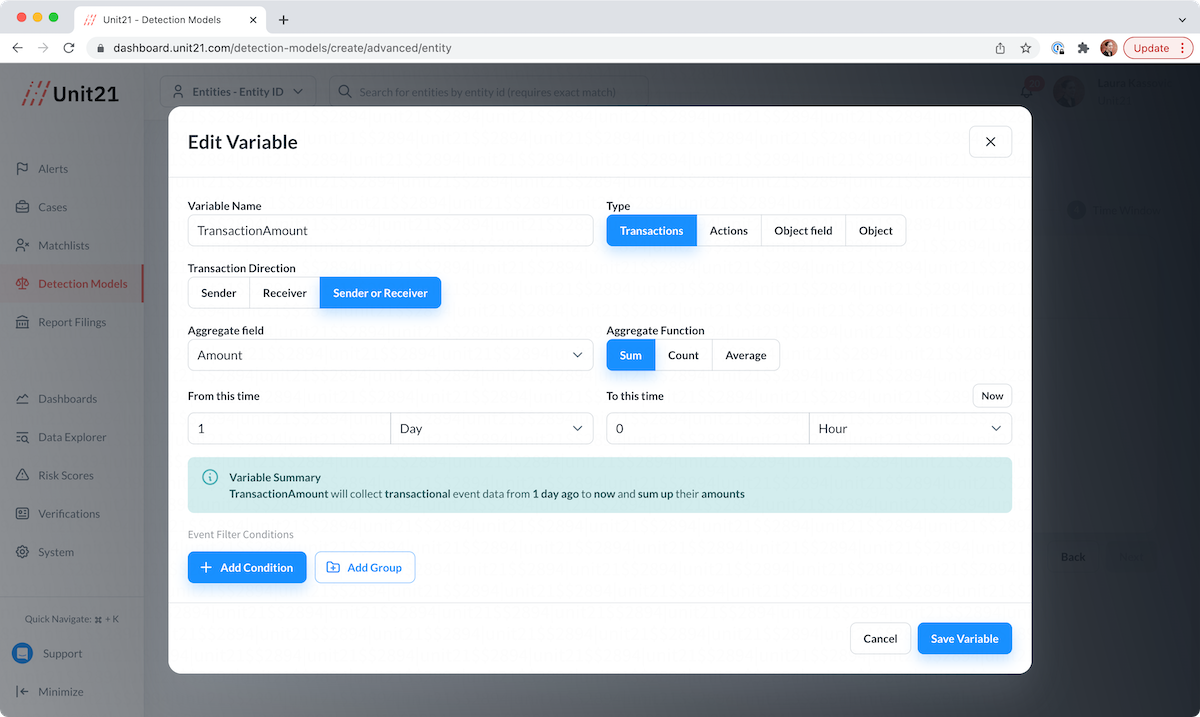1200x717 pixels.
Task: Select the Object field type
Action: coord(803,230)
